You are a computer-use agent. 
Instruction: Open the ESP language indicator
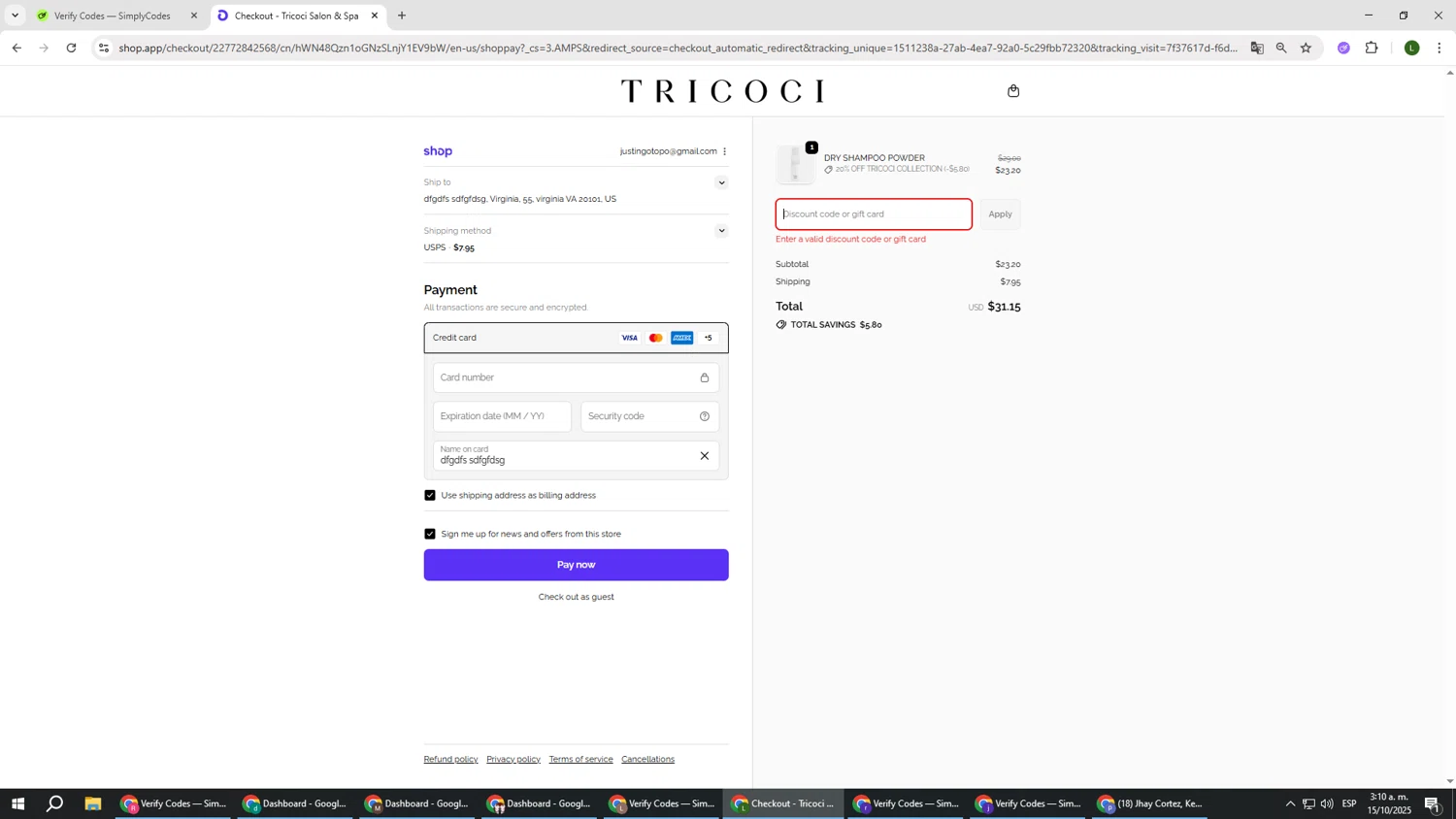pyautogui.click(x=1349, y=803)
